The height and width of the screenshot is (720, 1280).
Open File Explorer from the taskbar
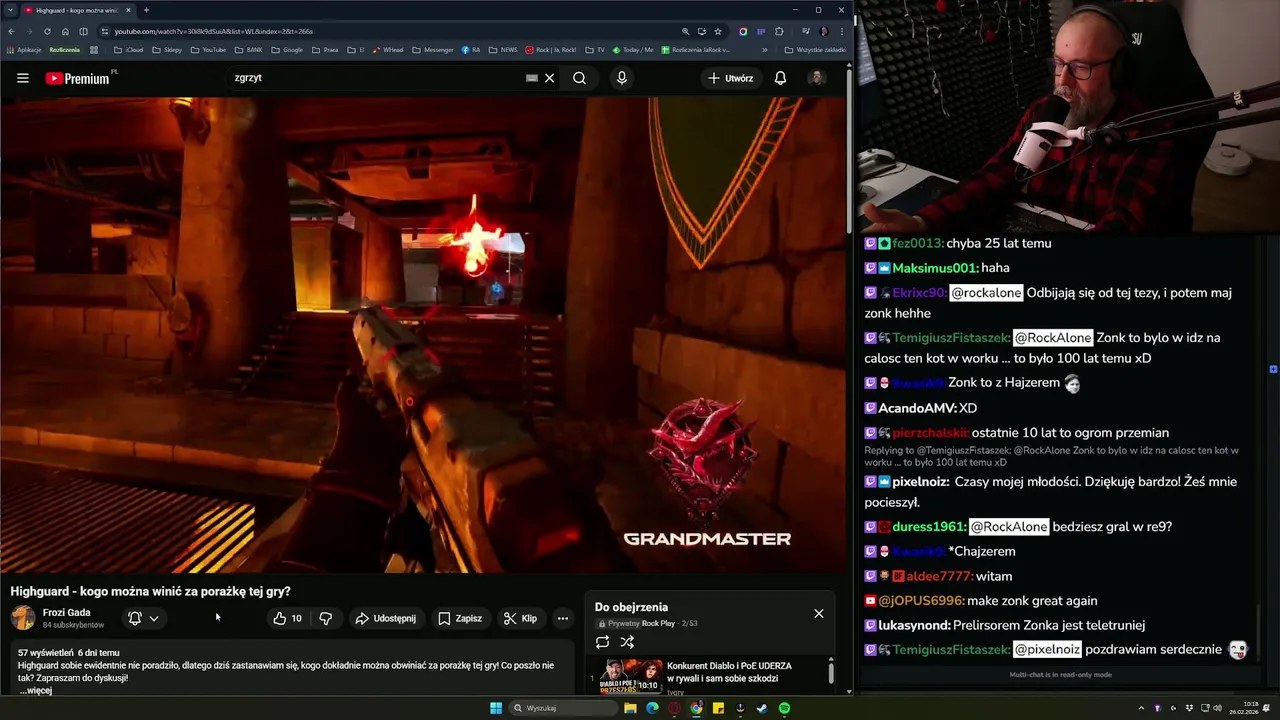click(630, 708)
